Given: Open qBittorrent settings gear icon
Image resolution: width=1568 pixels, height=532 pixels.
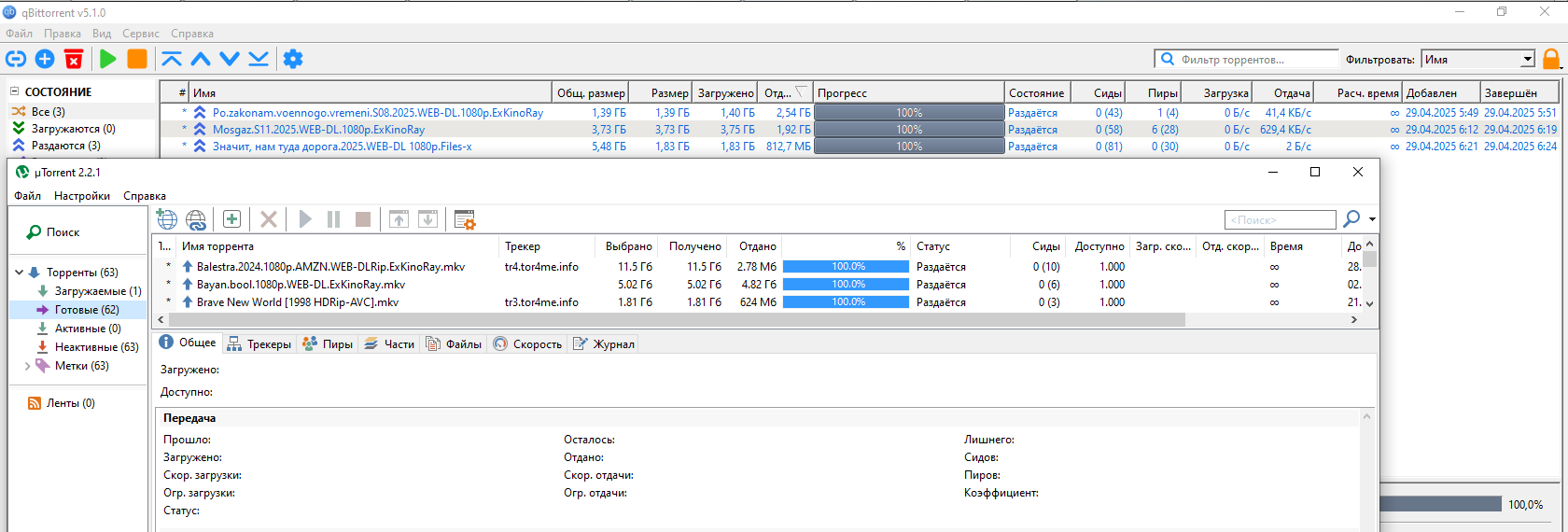Looking at the screenshot, I should click(293, 59).
